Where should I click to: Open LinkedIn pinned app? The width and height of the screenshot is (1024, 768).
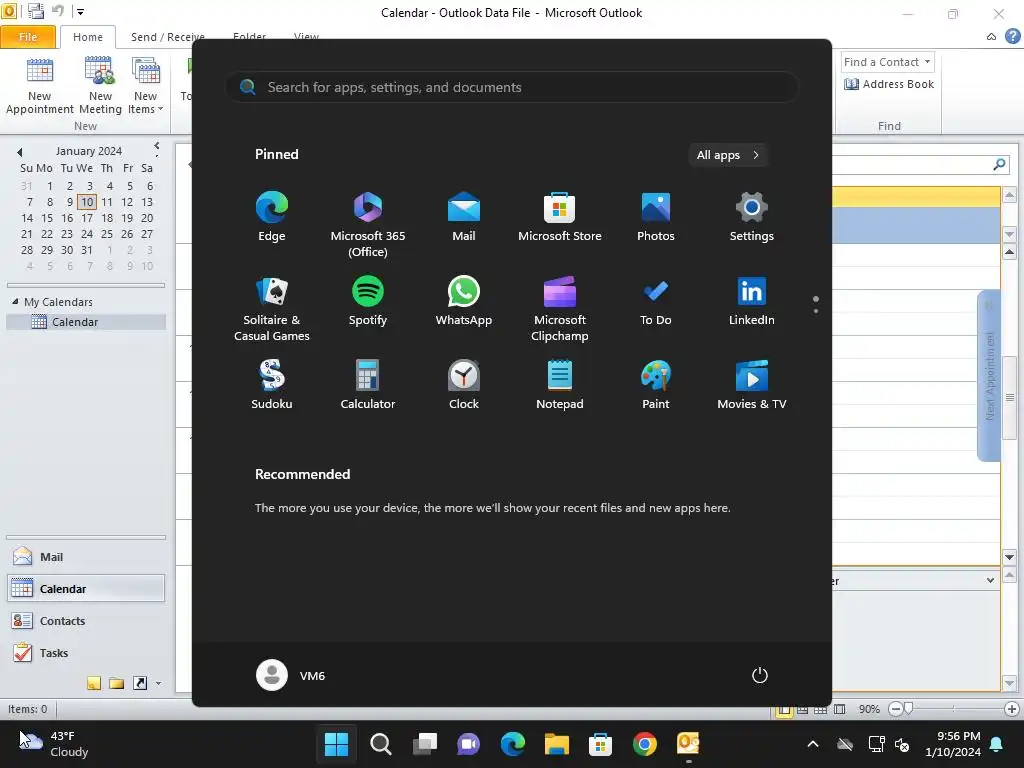click(752, 301)
